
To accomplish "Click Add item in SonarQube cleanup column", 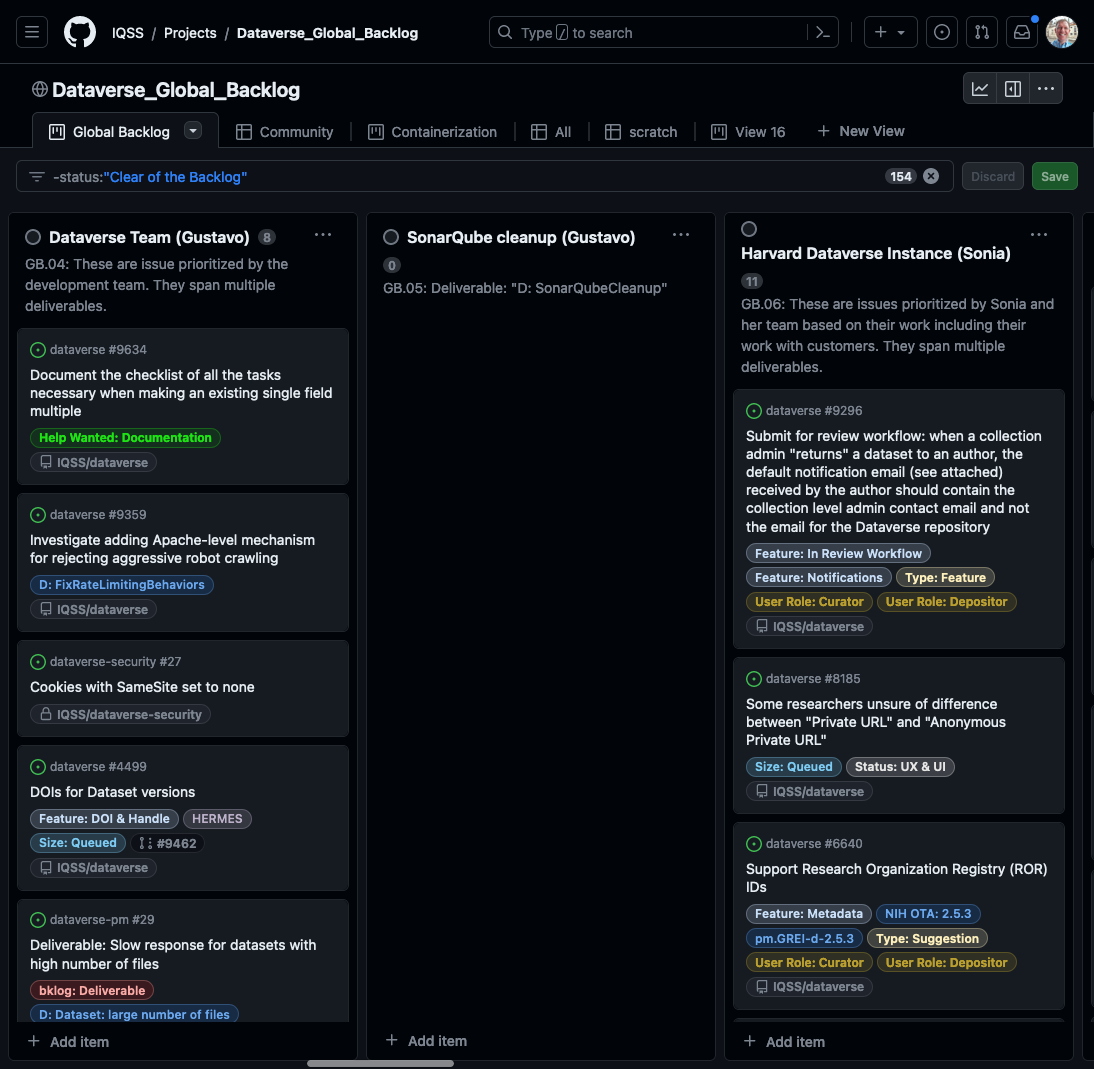I will coord(426,1041).
